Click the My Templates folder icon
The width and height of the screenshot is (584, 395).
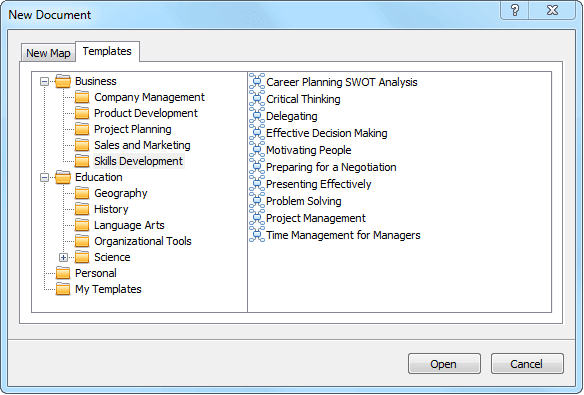coord(63,289)
